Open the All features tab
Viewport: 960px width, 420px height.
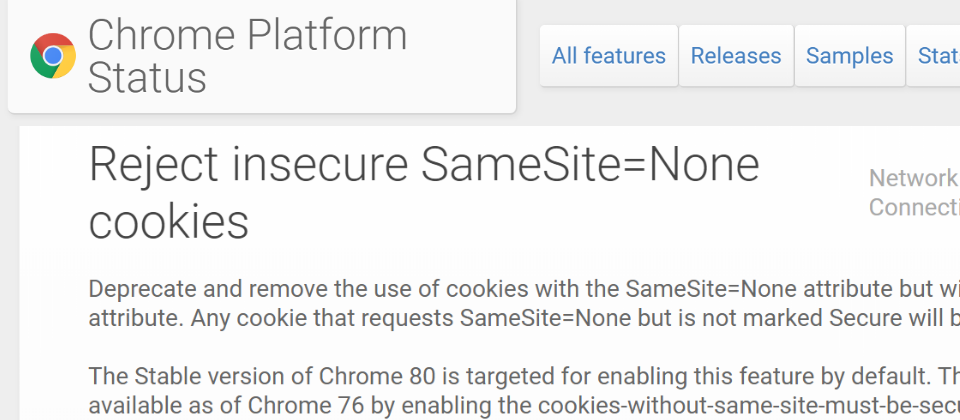[609, 56]
